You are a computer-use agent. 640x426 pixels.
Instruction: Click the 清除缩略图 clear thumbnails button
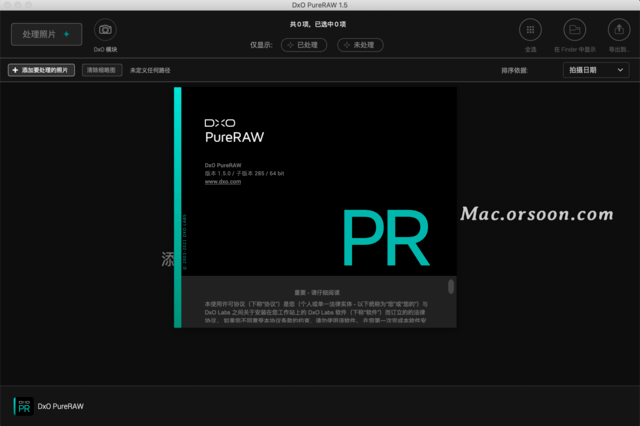click(x=102, y=70)
